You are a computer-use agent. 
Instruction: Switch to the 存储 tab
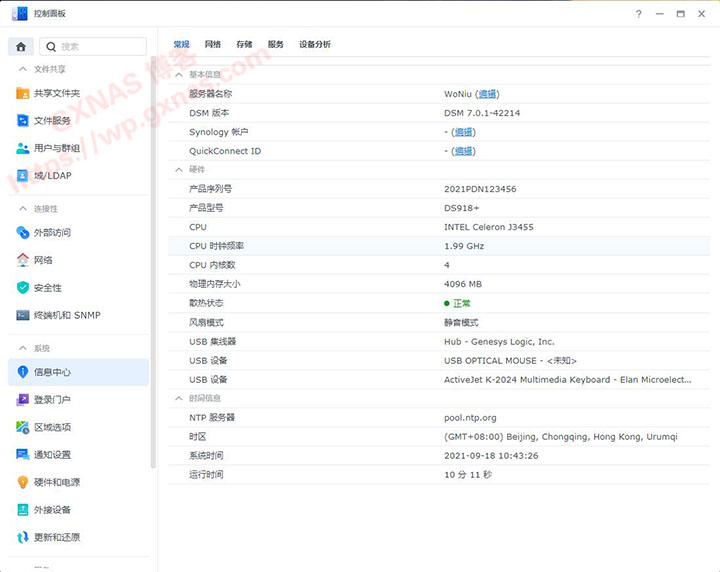click(244, 45)
